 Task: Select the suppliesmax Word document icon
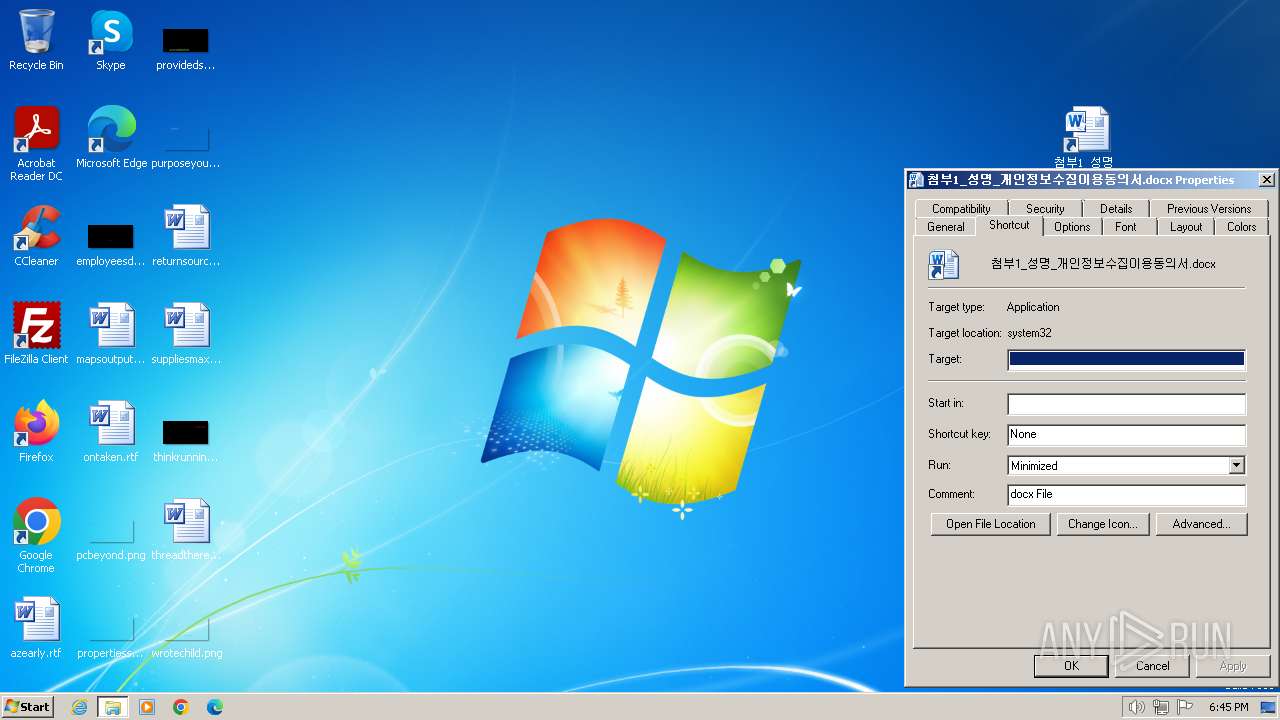coord(186,334)
